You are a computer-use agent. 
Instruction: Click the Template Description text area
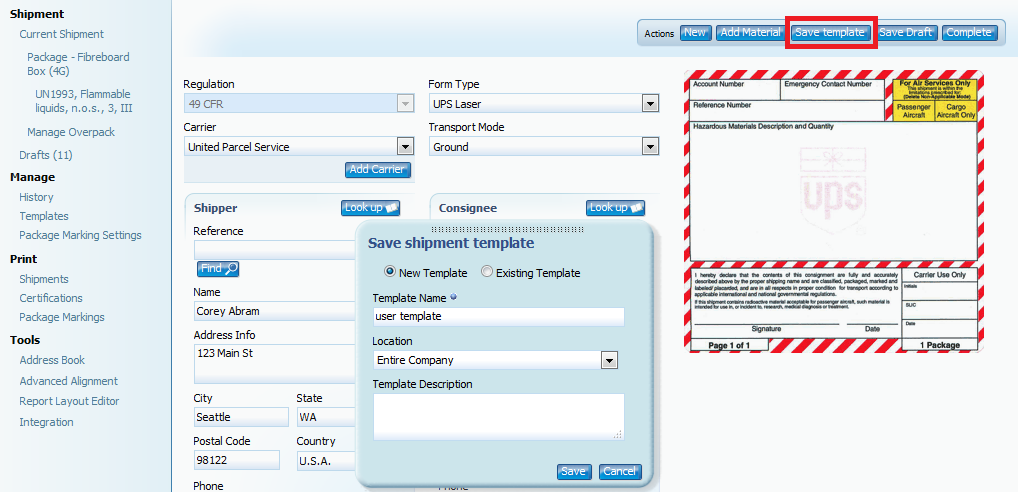pyautogui.click(x=498, y=416)
